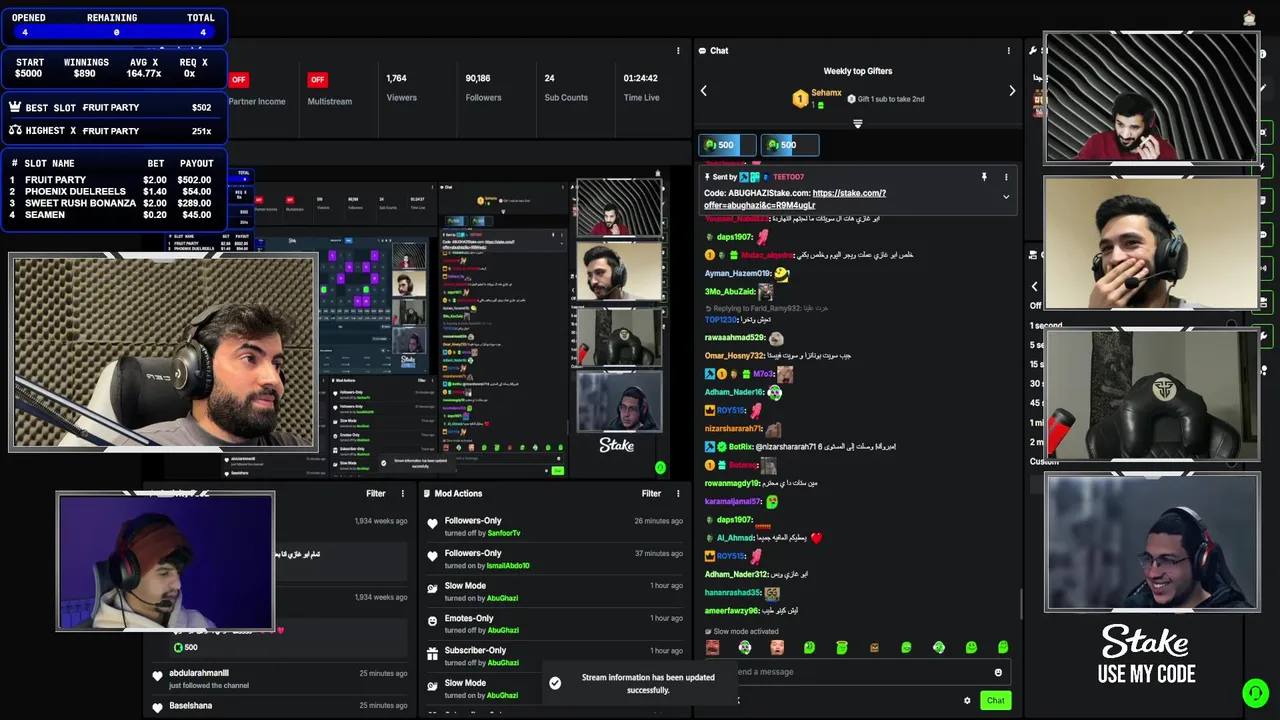This screenshot has width=1280, height=720.
Task: Click the Followers count 90,186
Action: coord(478,78)
